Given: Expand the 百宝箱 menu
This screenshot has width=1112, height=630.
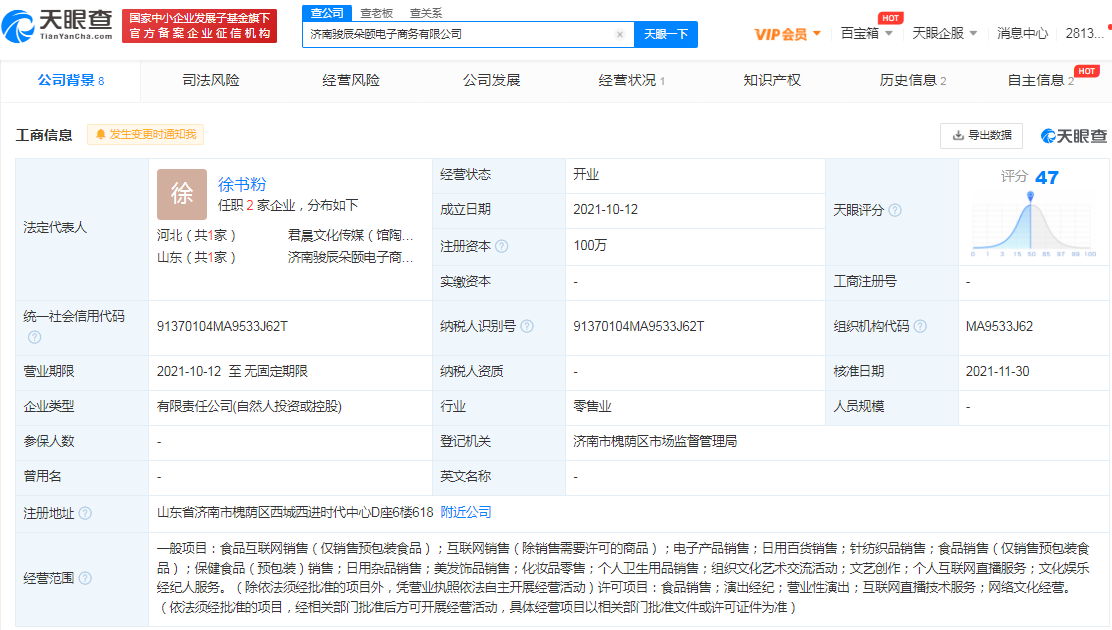Looking at the screenshot, I should click(x=866, y=33).
